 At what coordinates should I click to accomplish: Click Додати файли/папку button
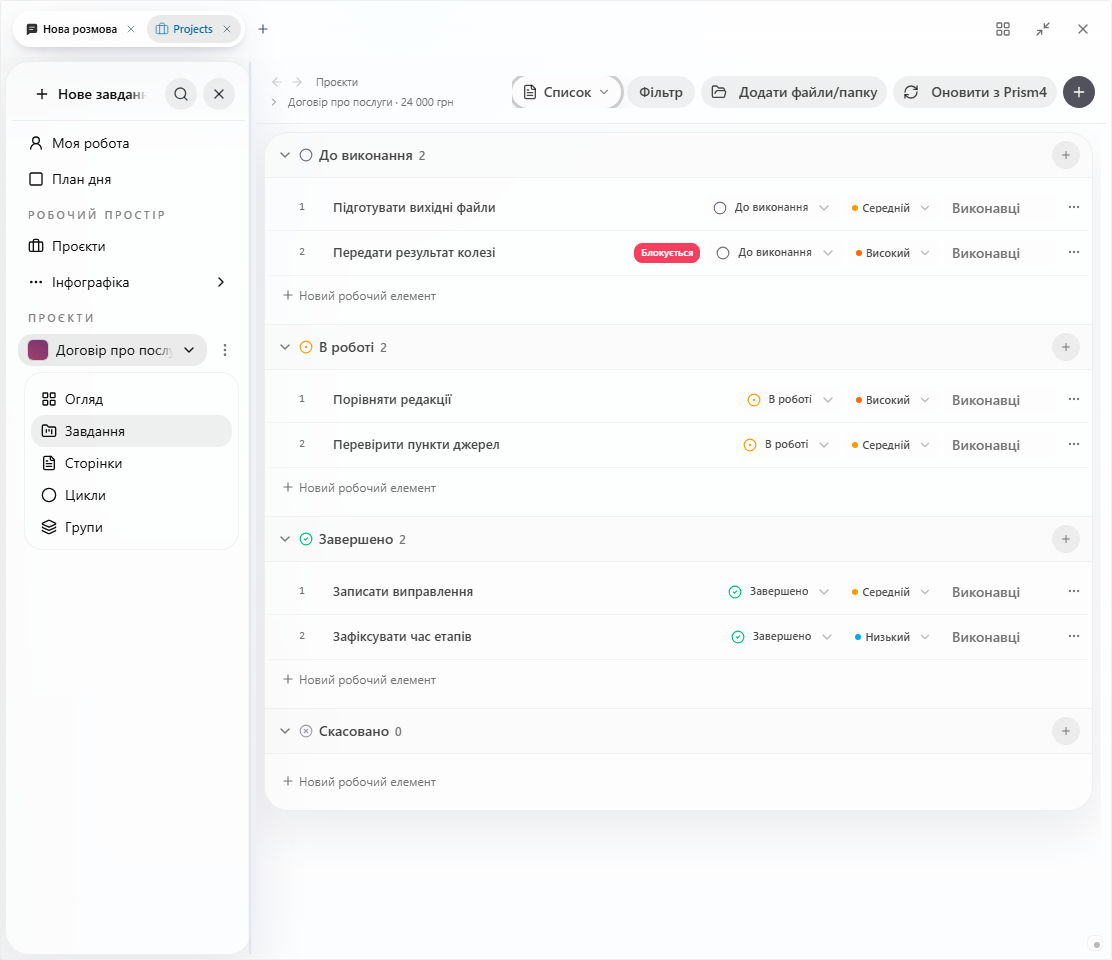[794, 92]
